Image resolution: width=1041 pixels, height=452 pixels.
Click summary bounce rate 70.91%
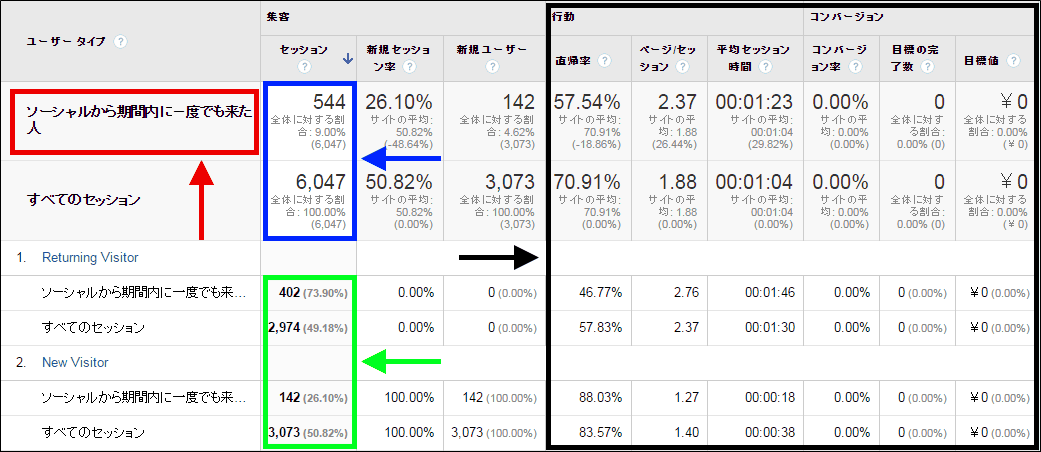[x=587, y=181]
